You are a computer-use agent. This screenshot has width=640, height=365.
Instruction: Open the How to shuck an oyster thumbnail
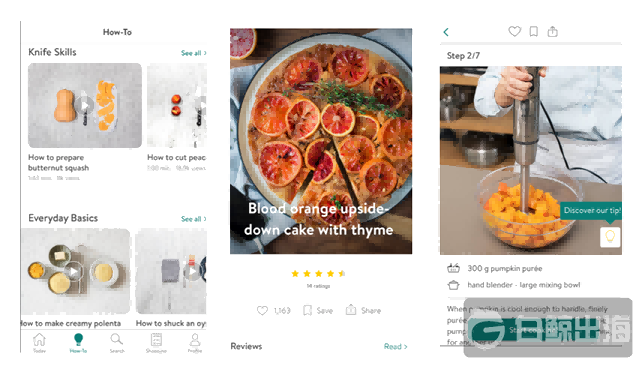171,271
